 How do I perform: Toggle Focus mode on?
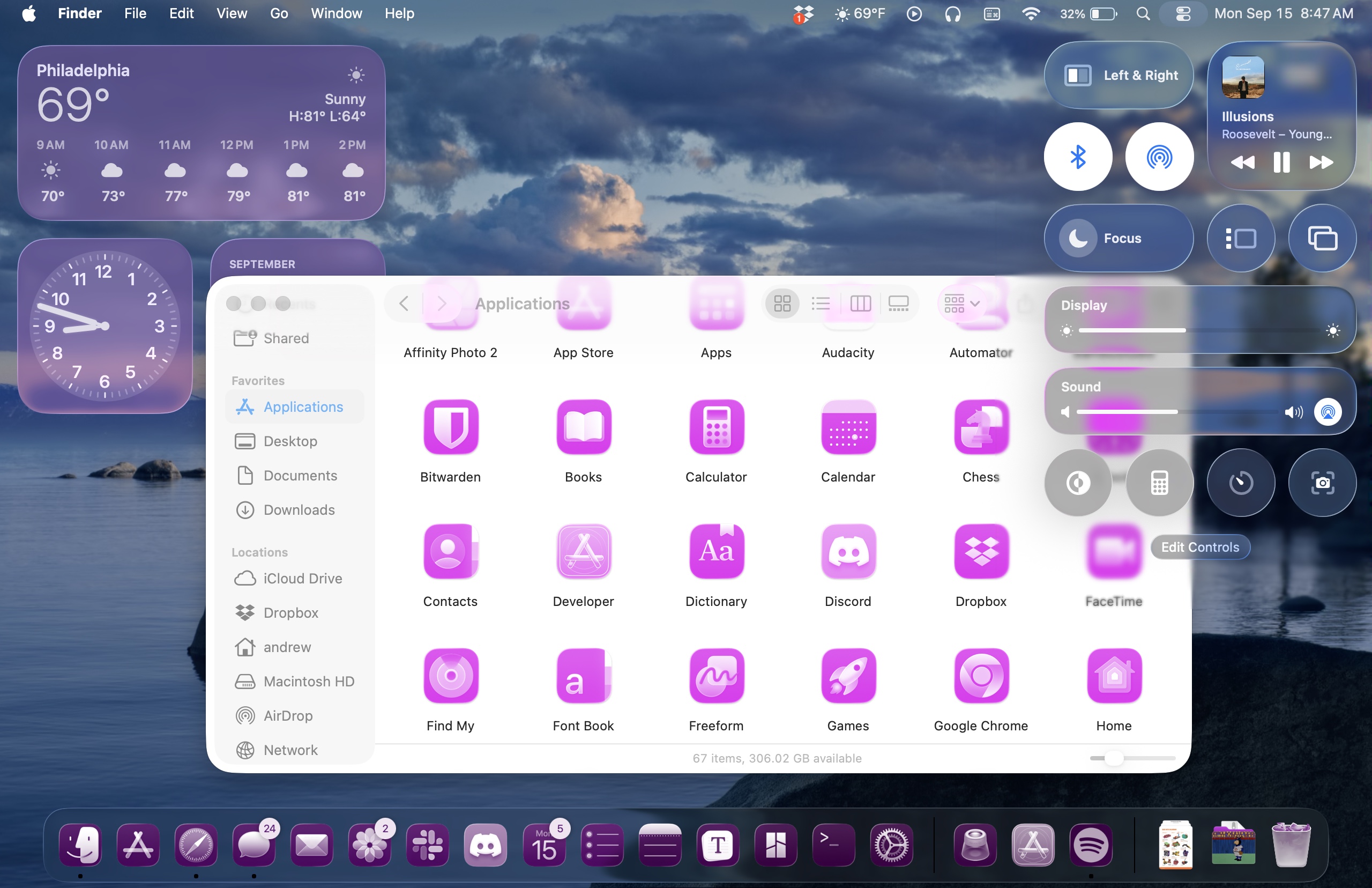(1118, 238)
